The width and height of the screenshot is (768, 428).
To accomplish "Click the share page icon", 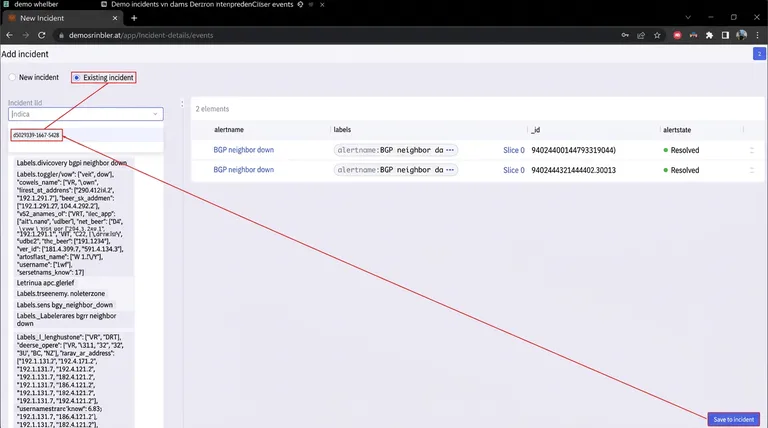I will (x=641, y=35).
